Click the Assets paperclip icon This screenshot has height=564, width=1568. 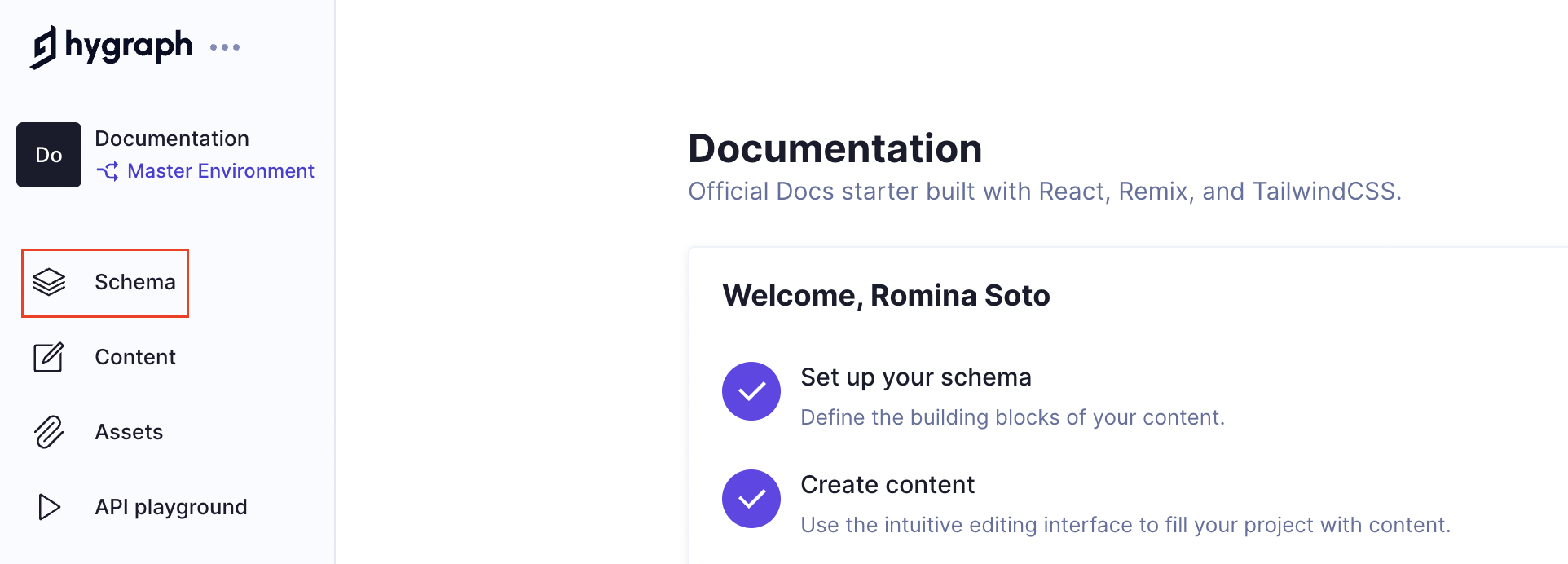(x=49, y=432)
